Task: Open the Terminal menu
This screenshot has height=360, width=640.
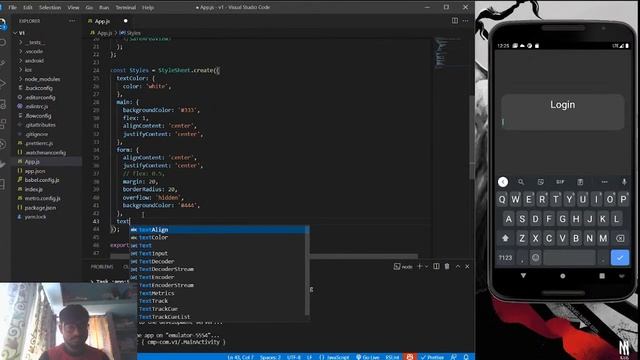Action: pyautogui.click(x=126, y=7)
